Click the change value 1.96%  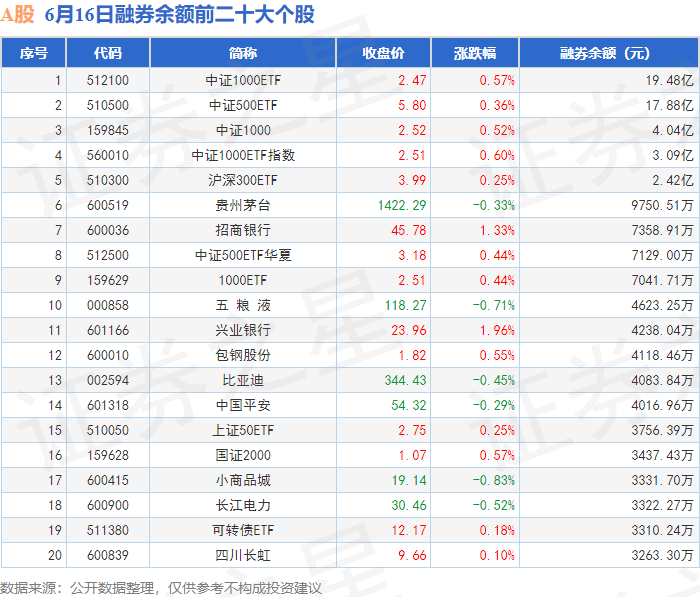[497, 330]
